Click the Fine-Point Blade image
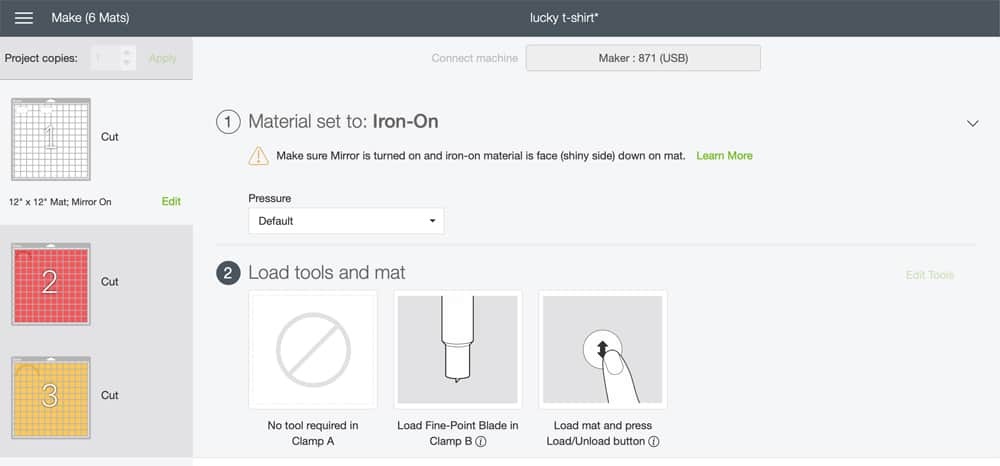Screen dimensions: 1000x466 point(457,349)
